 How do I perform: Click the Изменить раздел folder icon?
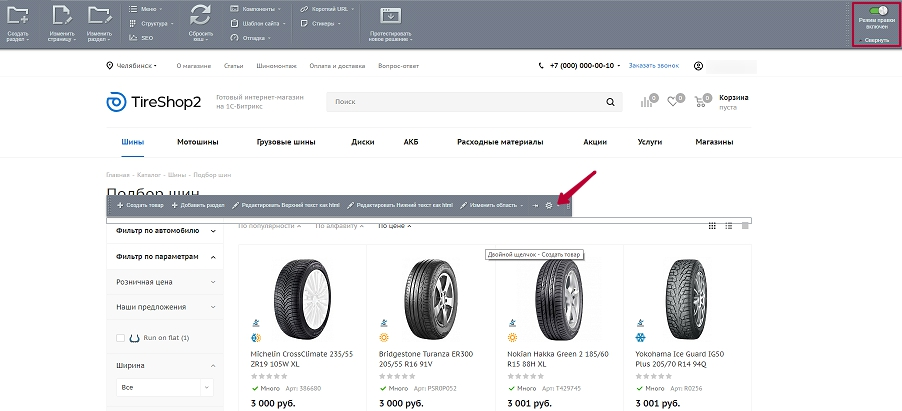click(x=100, y=16)
